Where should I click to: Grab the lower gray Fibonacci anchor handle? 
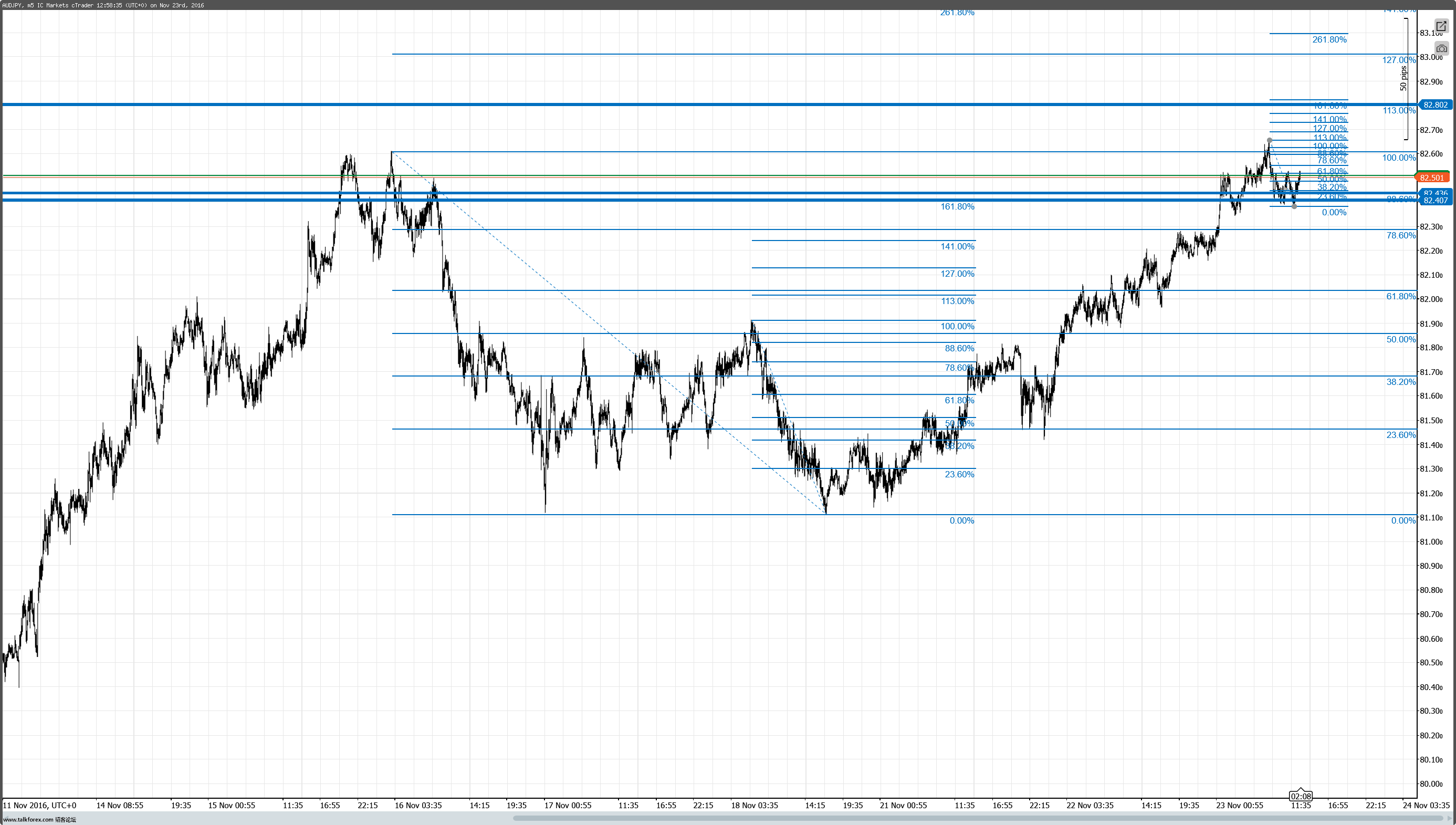click(x=1294, y=207)
